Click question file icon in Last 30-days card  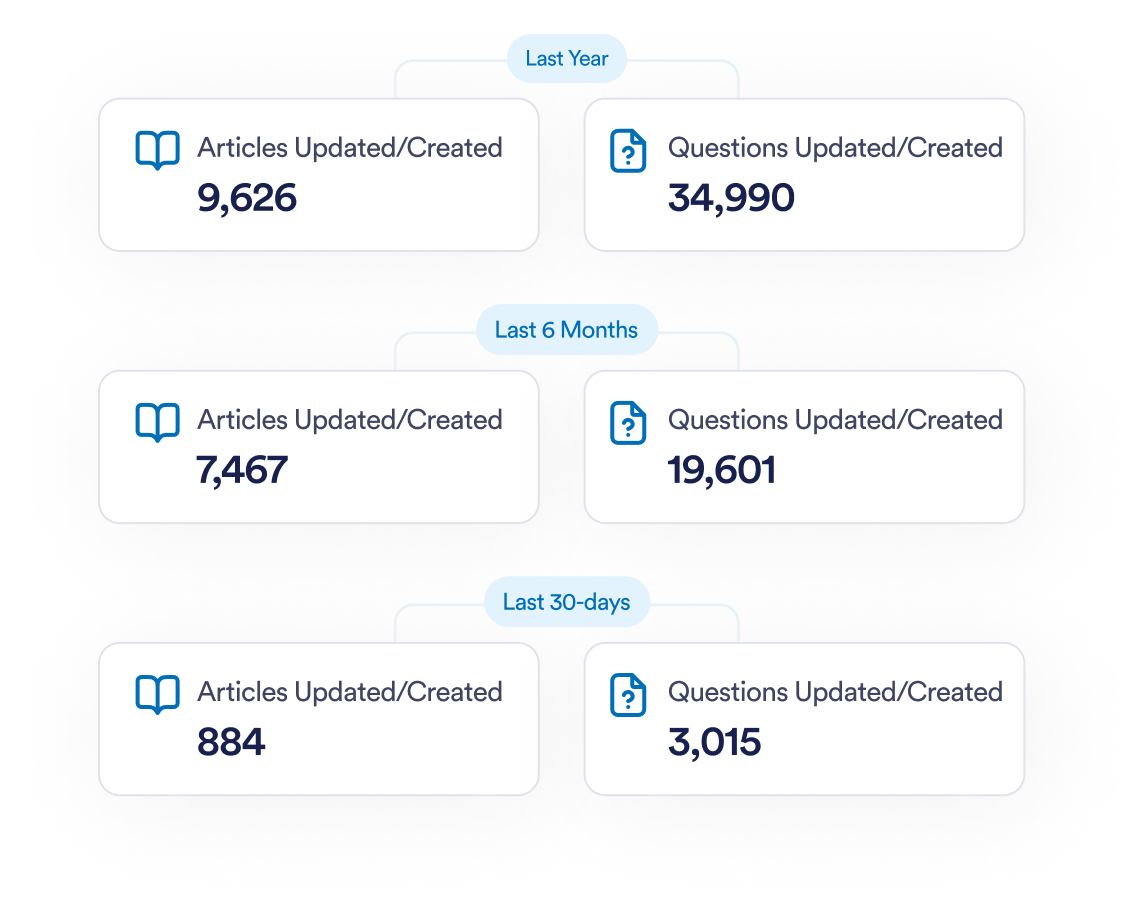click(x=628, y=695)
